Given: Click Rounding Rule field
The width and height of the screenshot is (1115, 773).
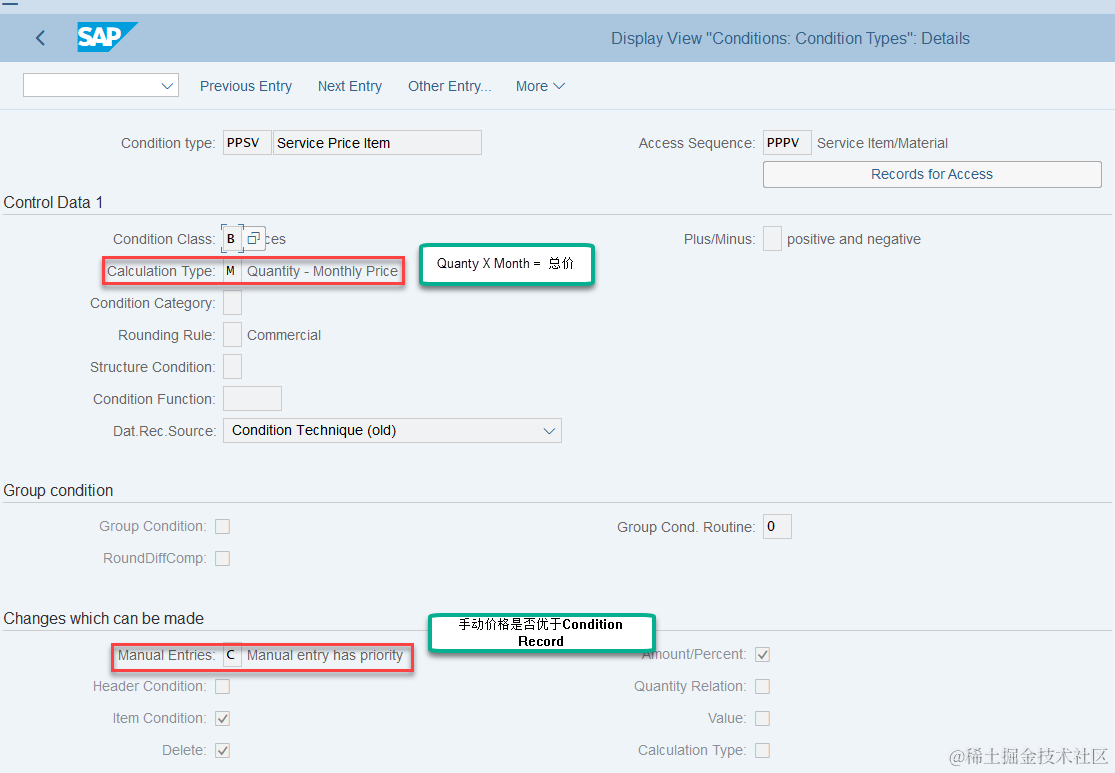Looking at the screenshot, I should coord(232,335).
